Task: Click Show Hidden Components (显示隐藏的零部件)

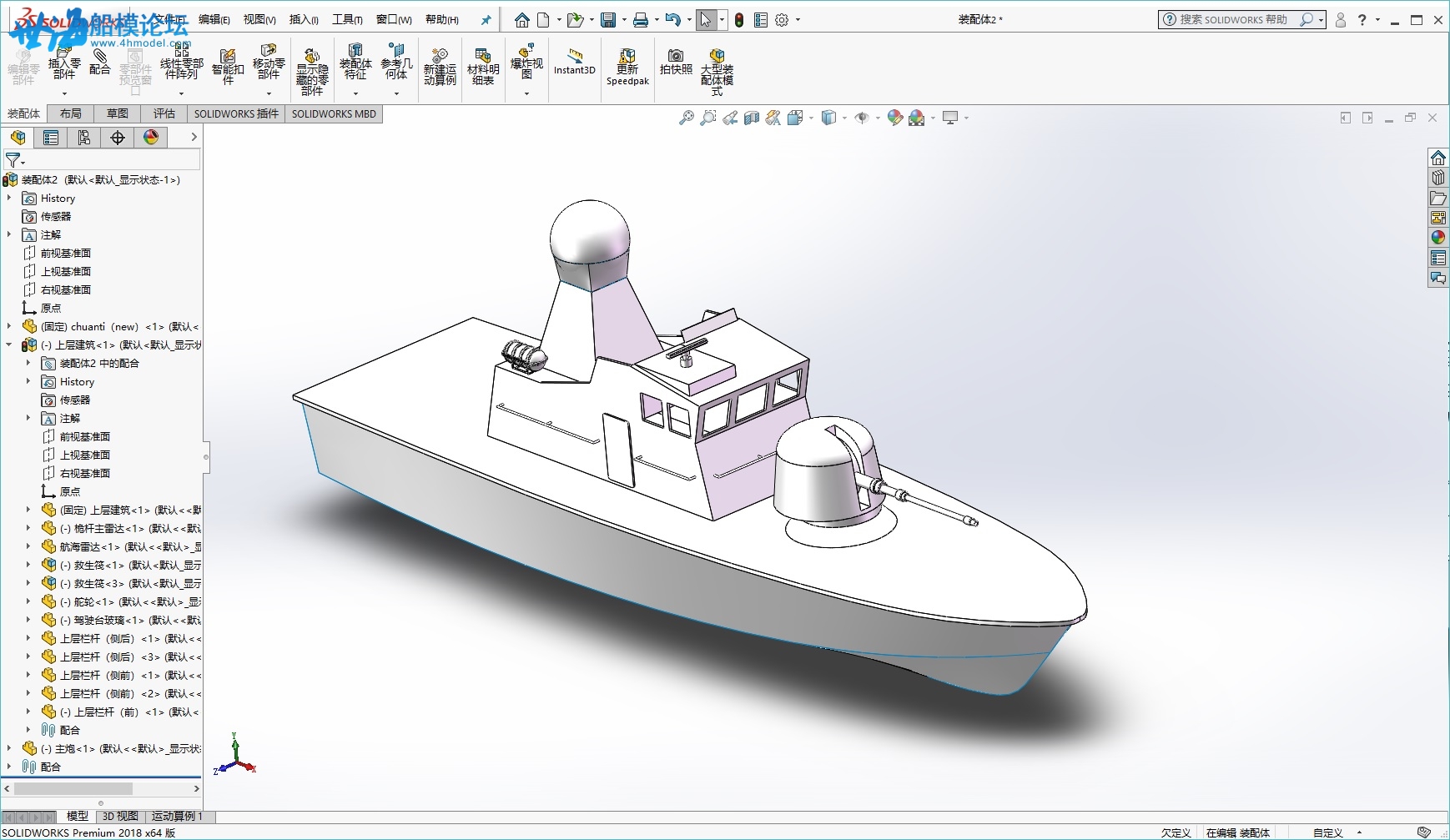Action: [x=311, y=72]
